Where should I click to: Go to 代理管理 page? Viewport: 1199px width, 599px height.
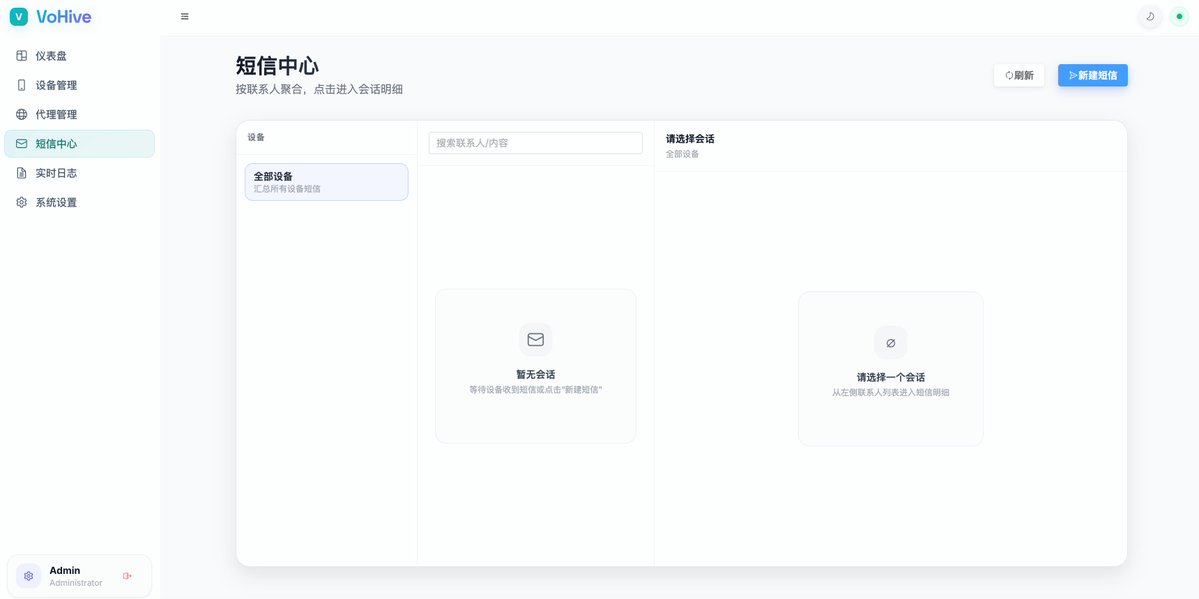coord(80,115)
